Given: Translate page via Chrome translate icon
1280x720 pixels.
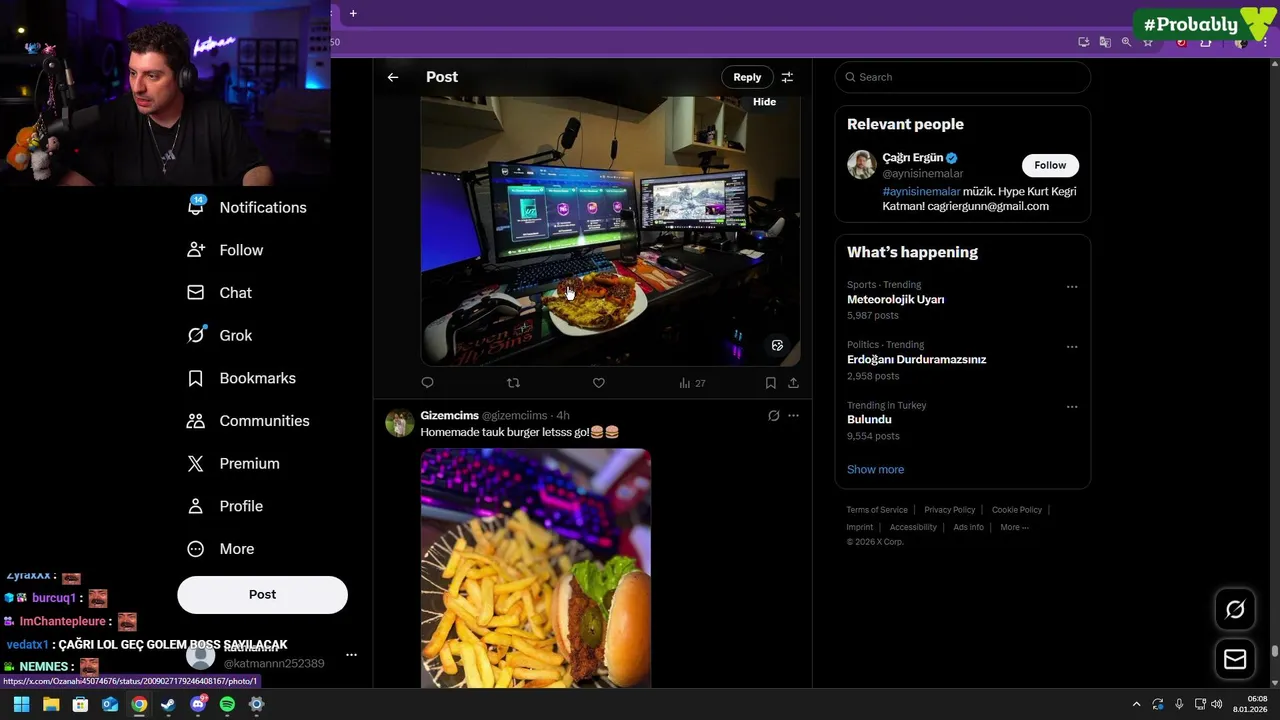Looking at the screenshot, I should (x=1105, y=42).
